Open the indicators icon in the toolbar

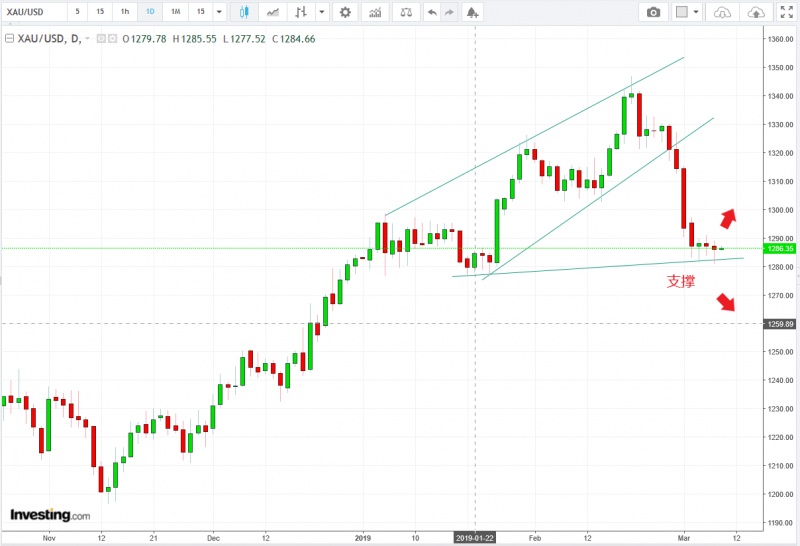375,12
